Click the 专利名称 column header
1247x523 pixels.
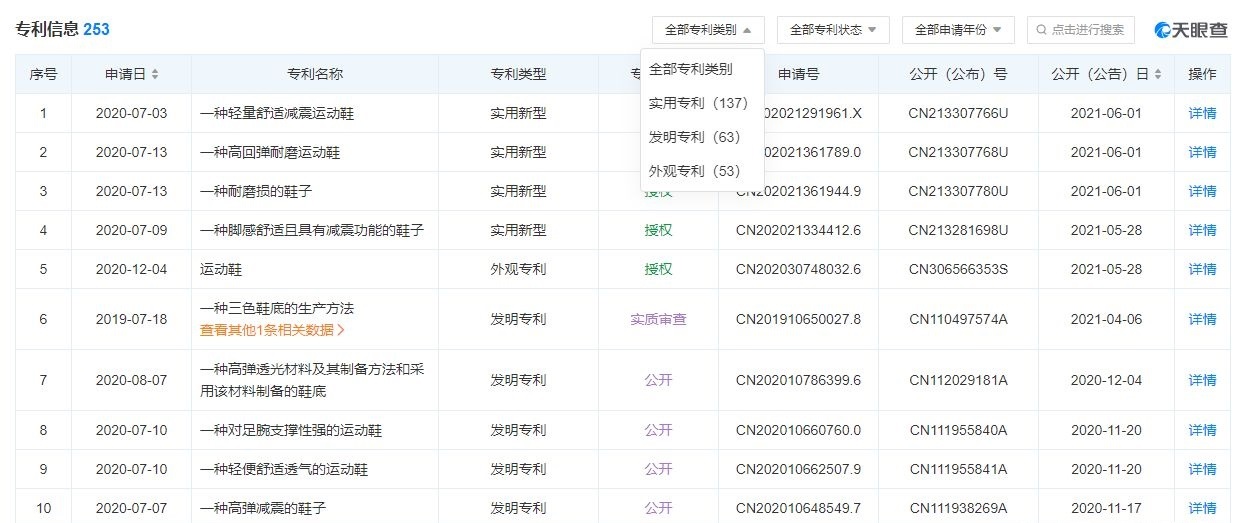click(315, 74)
